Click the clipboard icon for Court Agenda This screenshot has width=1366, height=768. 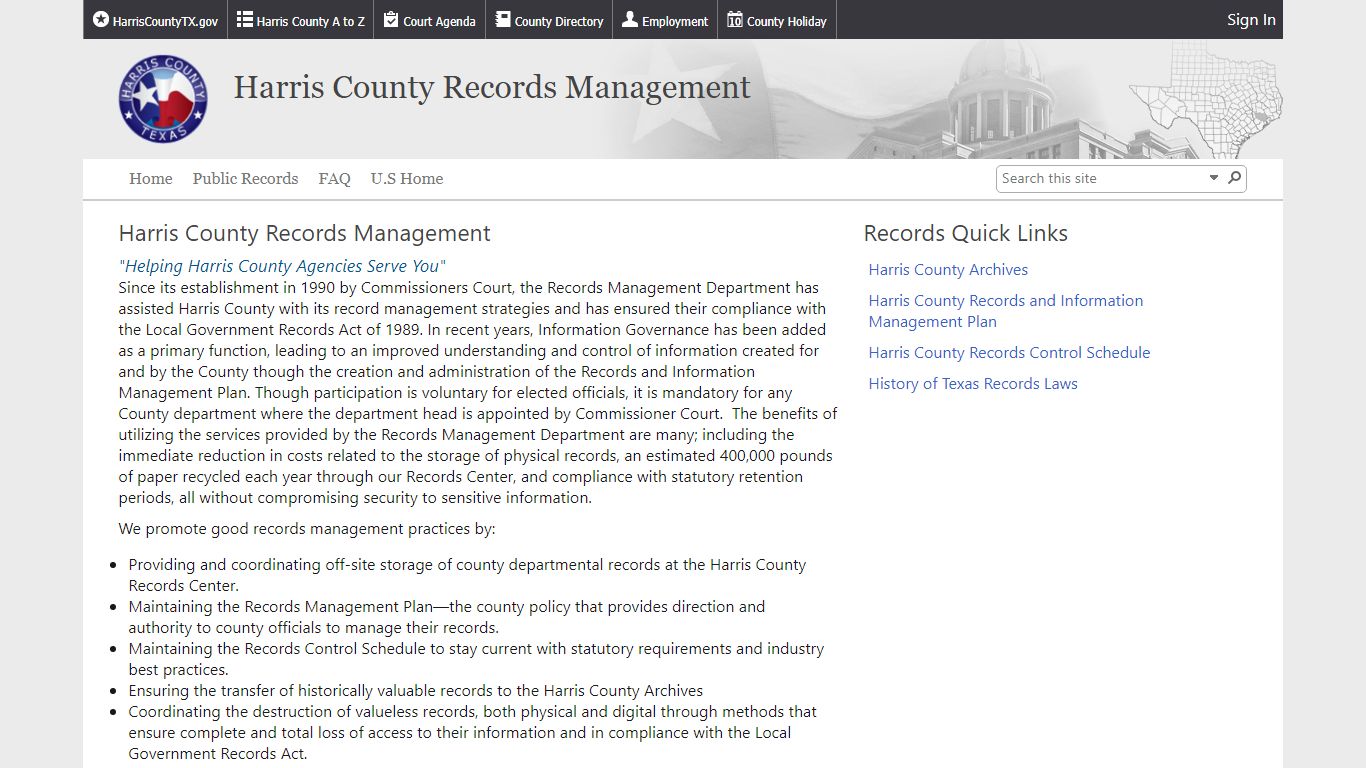[391, 19]
